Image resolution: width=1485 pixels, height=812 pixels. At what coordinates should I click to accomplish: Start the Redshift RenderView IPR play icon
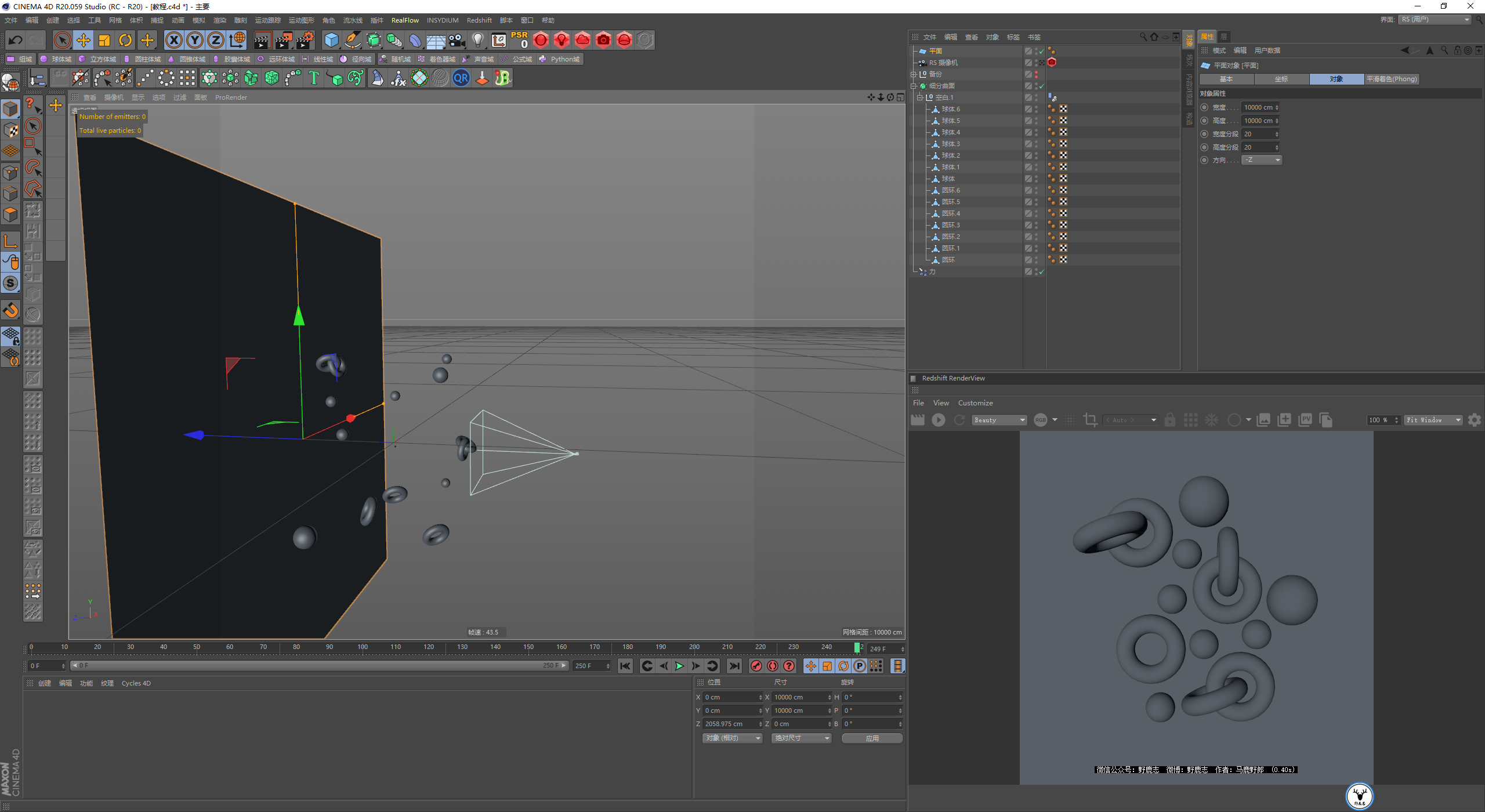tap(938, 420)
